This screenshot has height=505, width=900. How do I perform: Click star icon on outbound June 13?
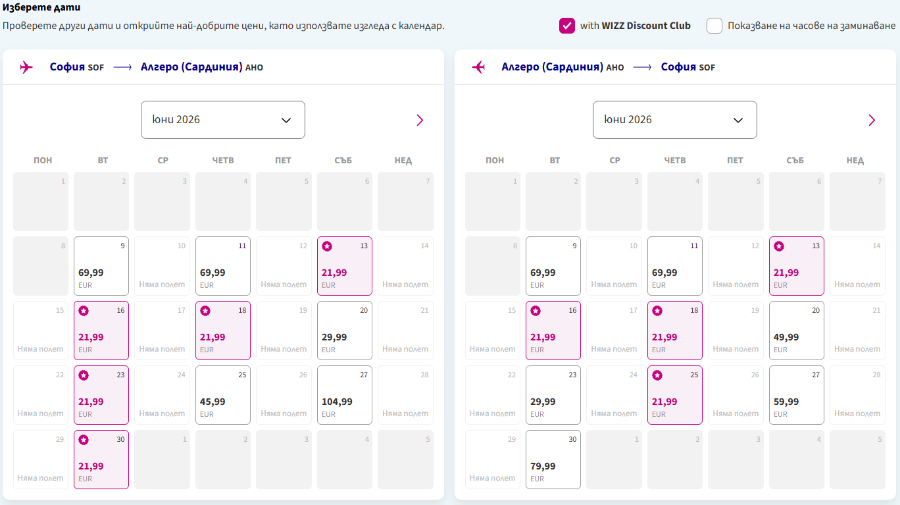click(327, 246)
